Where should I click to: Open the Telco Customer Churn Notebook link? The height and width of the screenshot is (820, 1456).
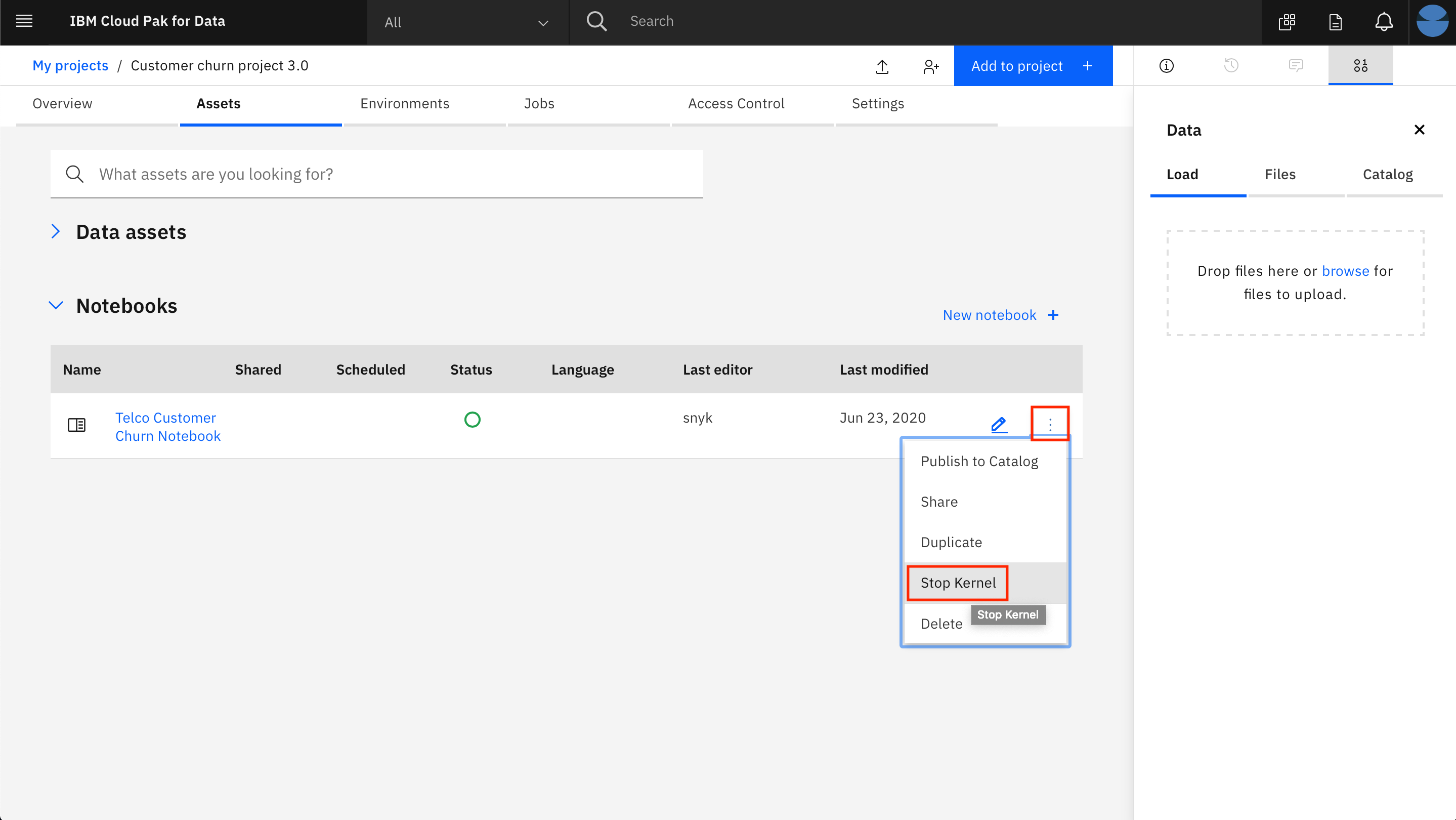(167, 426)
